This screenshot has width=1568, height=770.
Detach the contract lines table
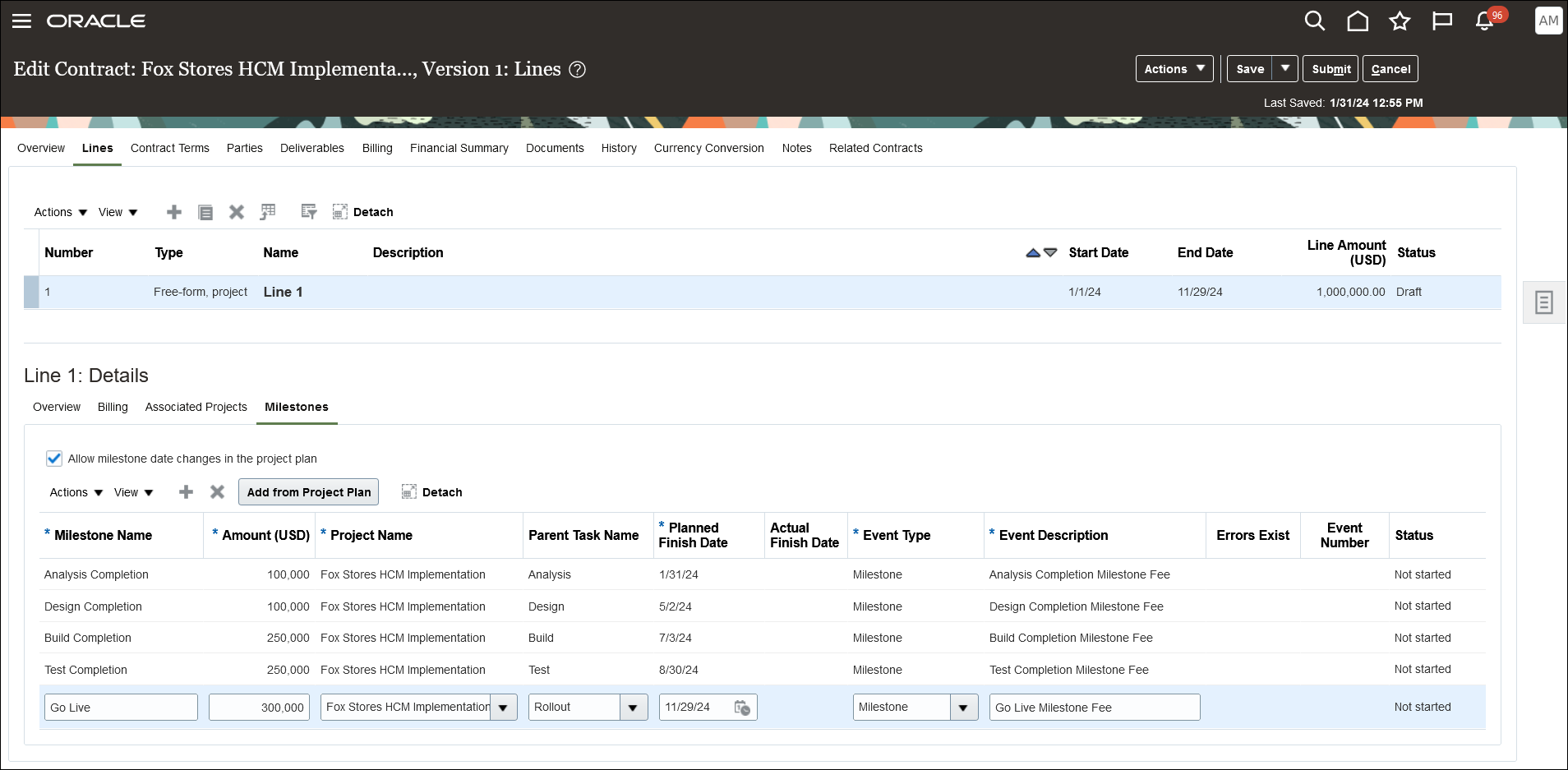[362, 212]
